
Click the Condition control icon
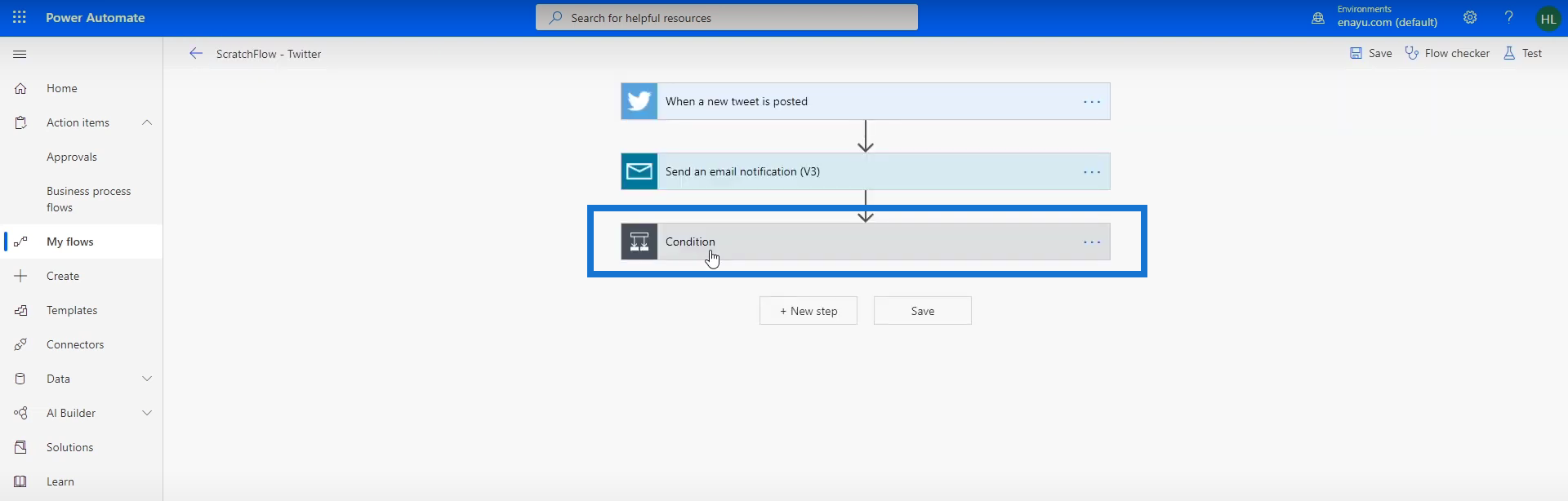point(639,242)
